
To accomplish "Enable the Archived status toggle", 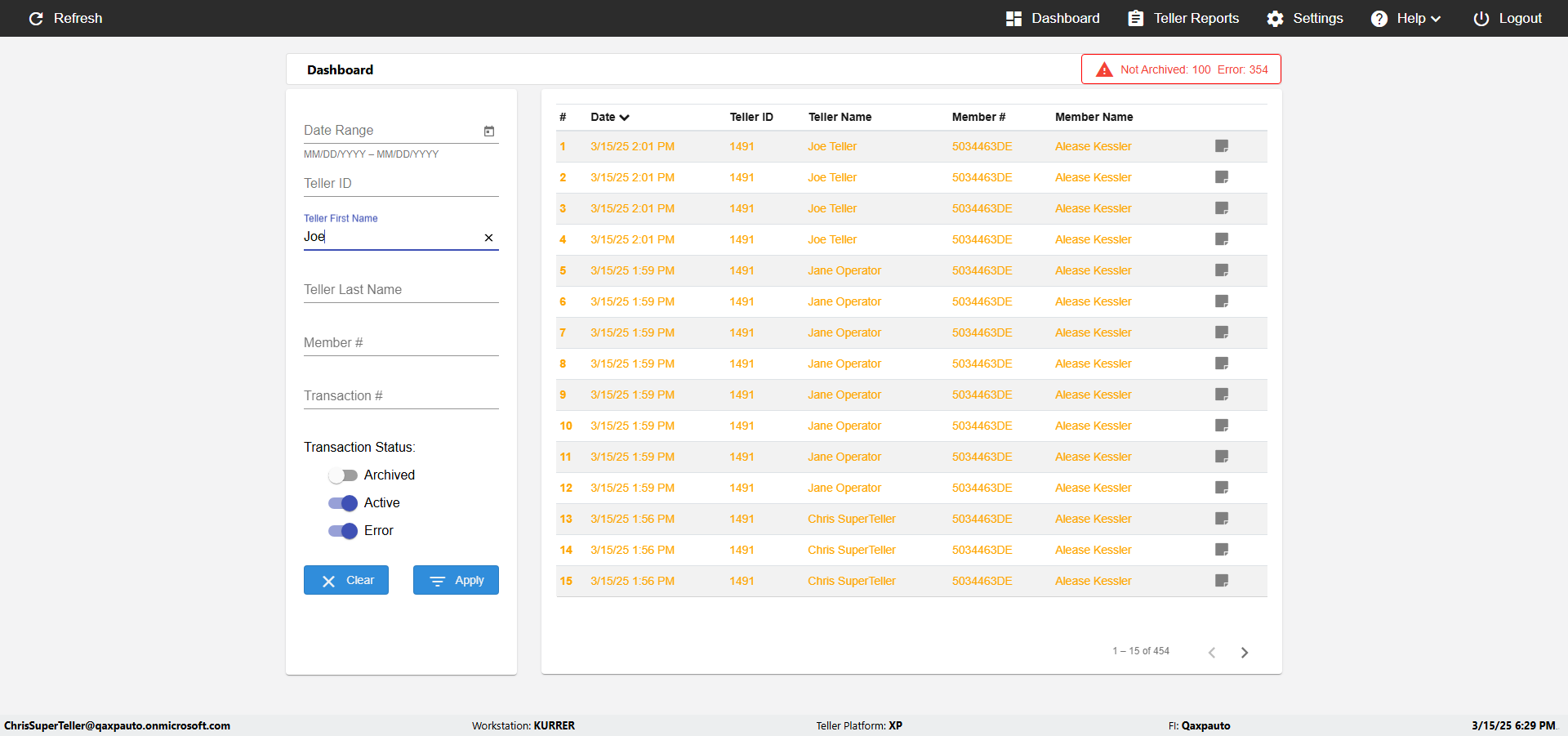I will tap(343, 475).
